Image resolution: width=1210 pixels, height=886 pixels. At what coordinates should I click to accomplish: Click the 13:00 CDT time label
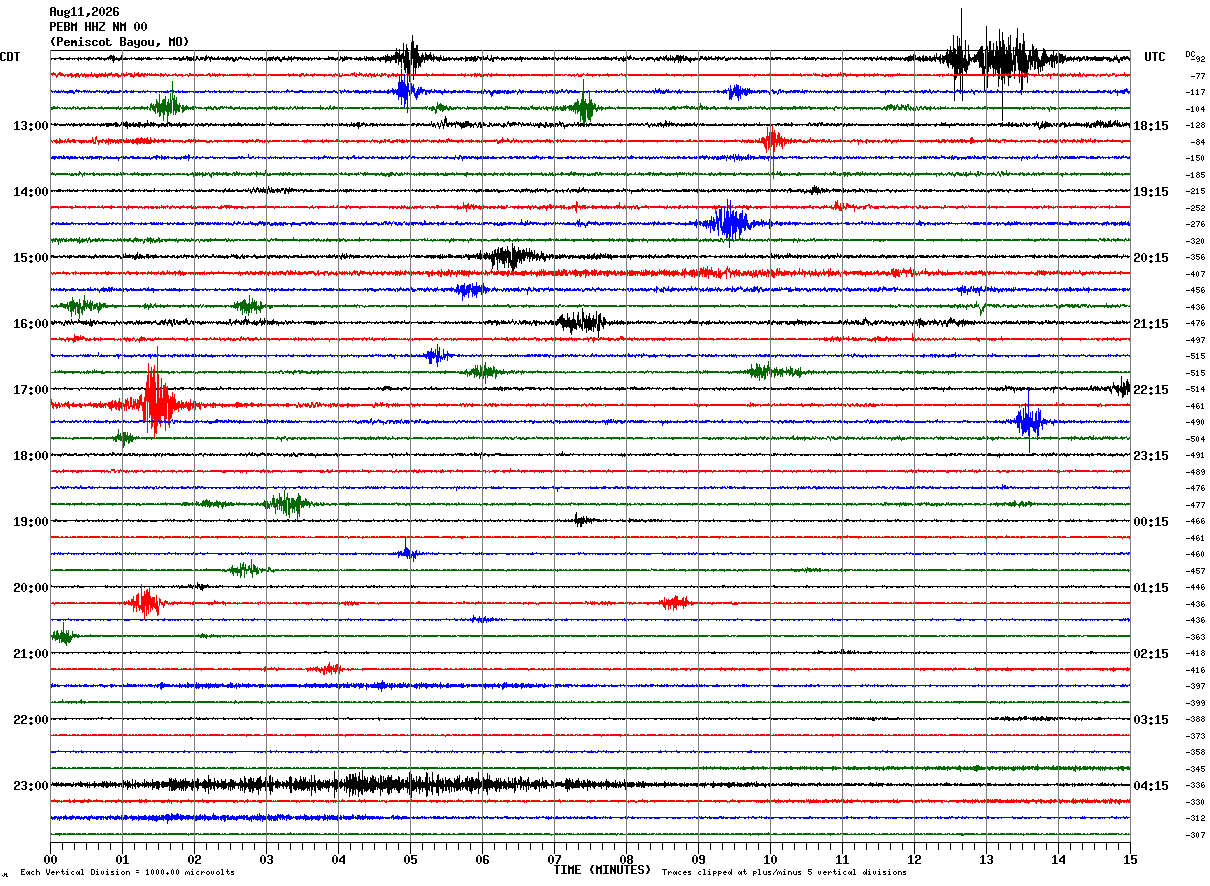click(31, 126)
